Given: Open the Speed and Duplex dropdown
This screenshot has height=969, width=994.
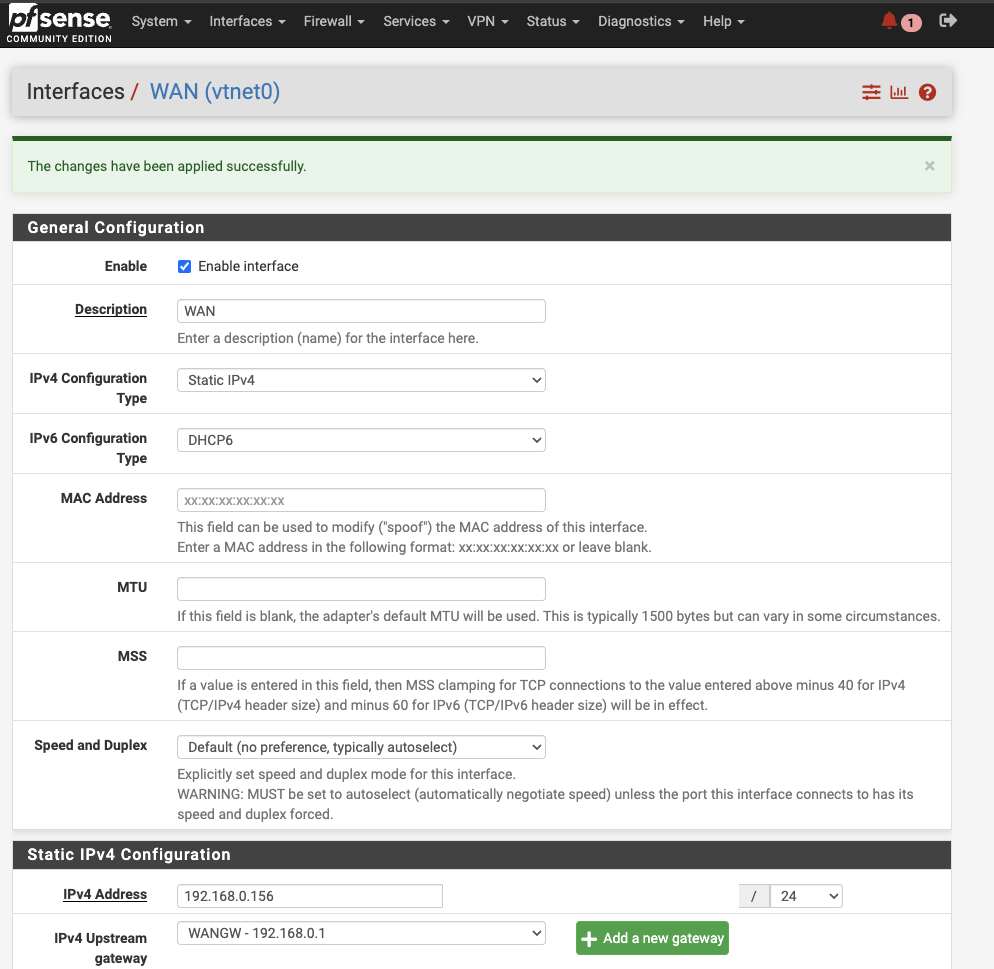Looking at the screenshot, I should [x=360, y=747].
